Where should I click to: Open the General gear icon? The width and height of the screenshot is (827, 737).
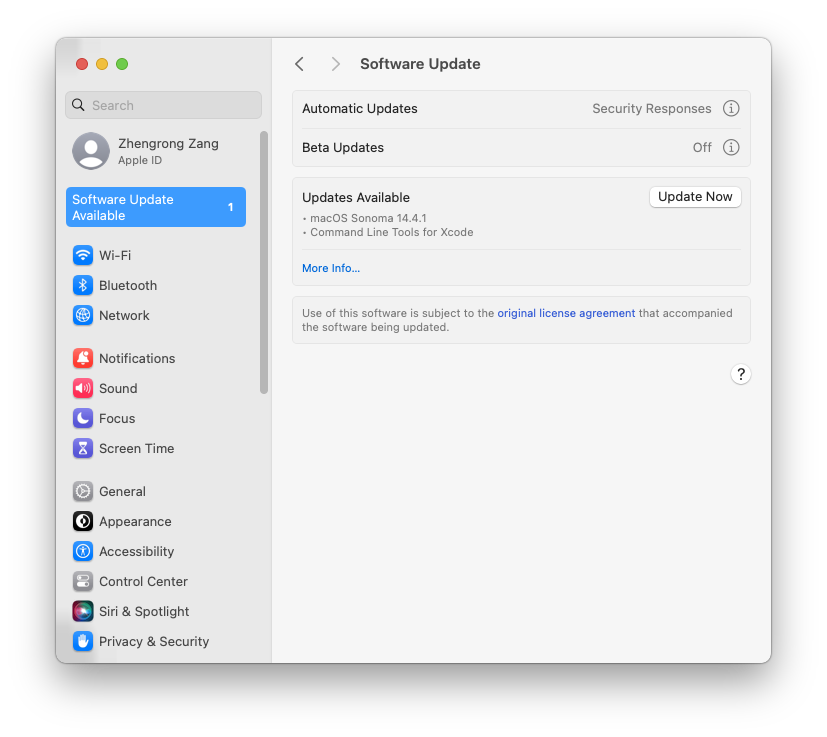pos(83,491)
